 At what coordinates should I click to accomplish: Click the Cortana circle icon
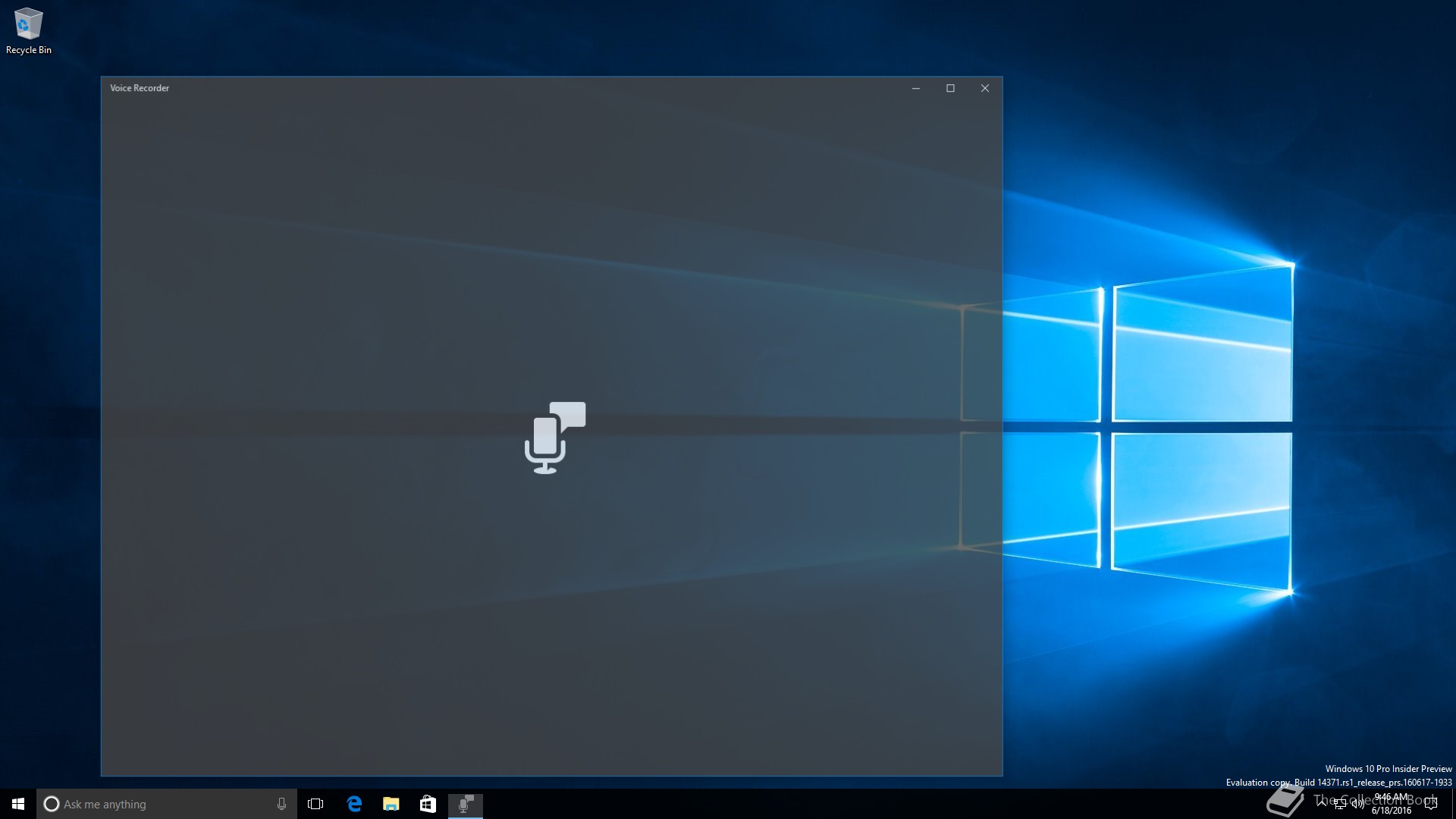point(51,804)
